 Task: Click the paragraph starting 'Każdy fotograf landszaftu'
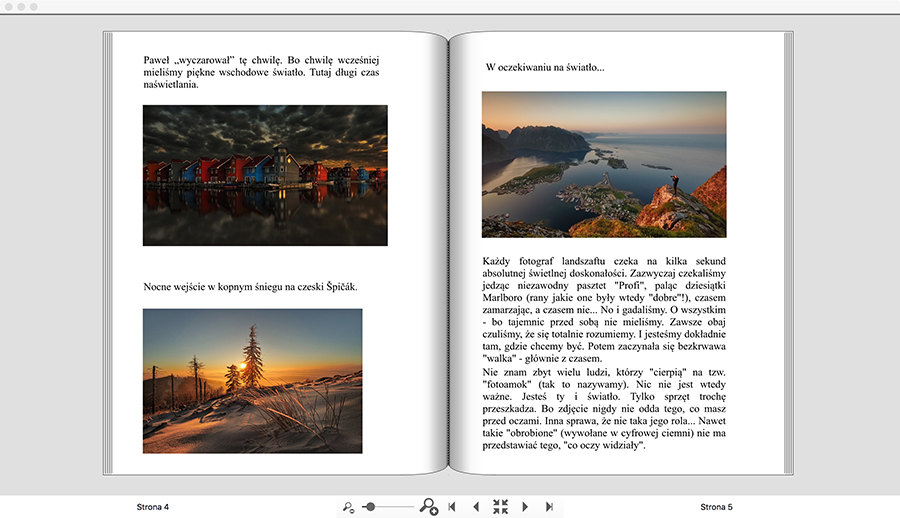click(604, 309)
